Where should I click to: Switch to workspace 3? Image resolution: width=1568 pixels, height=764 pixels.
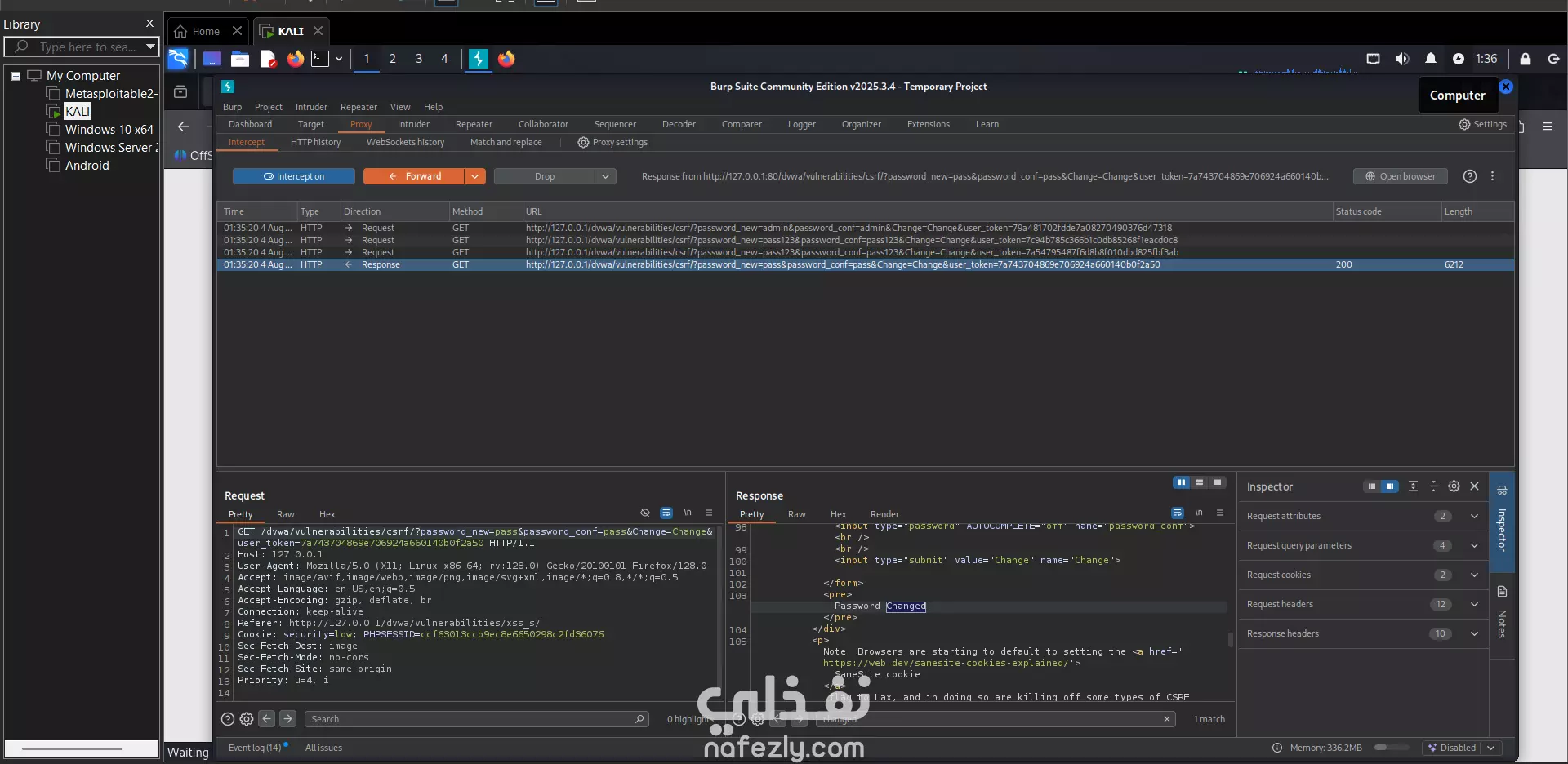tap(419, 59)
